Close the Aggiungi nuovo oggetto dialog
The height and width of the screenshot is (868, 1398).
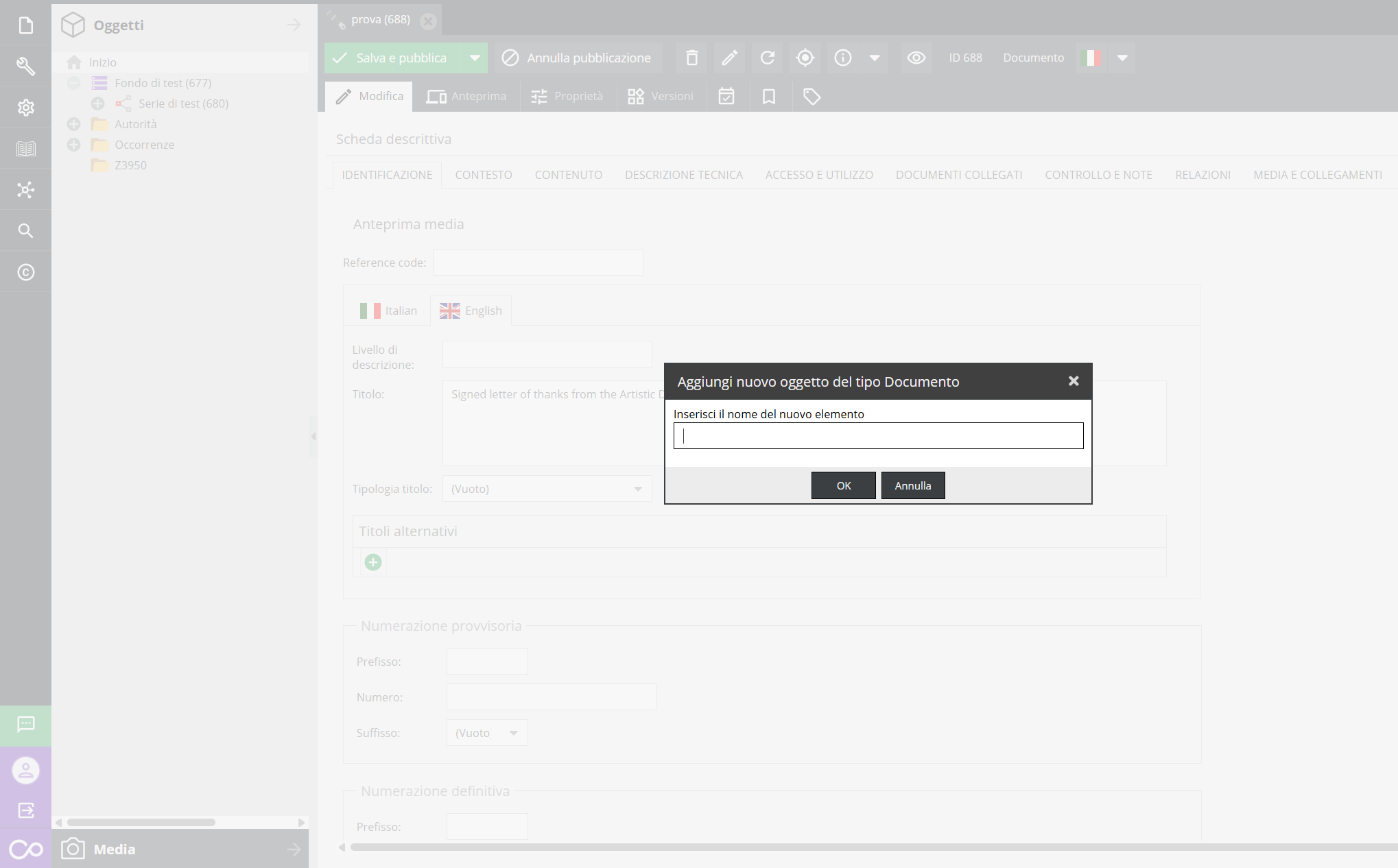tap(1074, 381)
